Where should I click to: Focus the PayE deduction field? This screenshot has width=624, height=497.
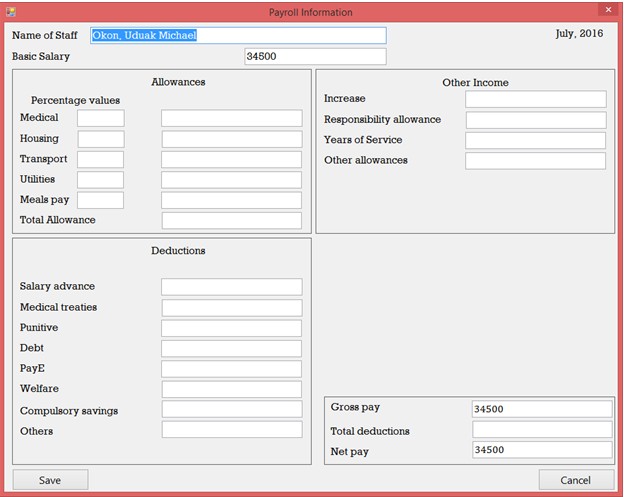(x=231, y=368)
